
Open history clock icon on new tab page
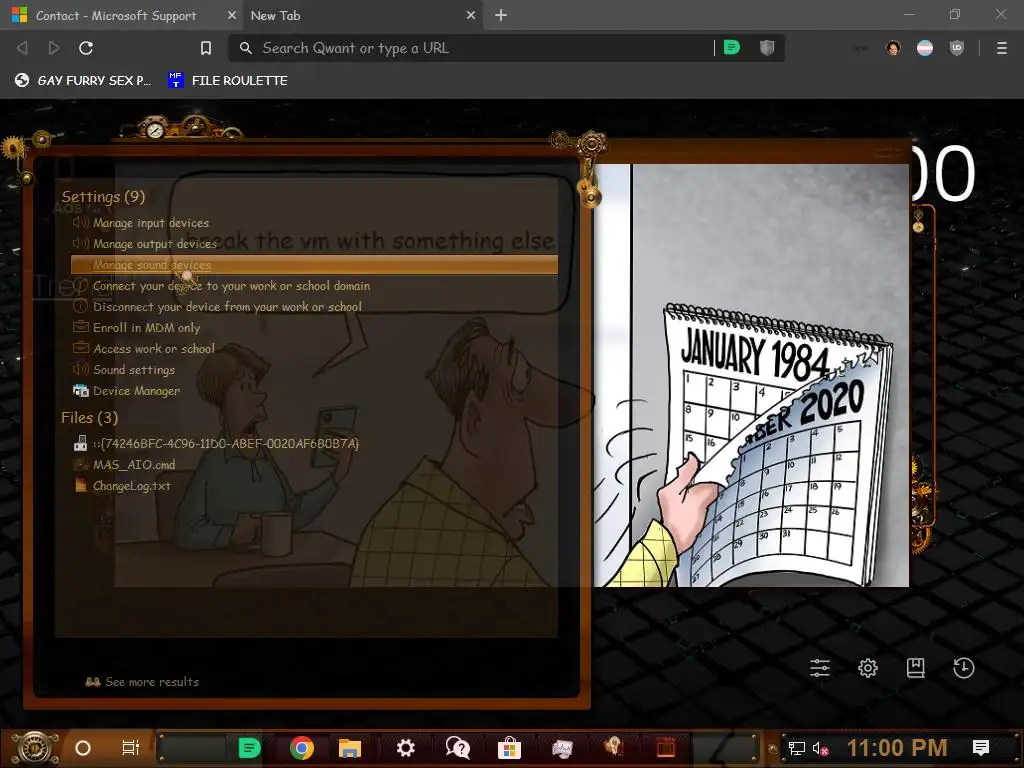[x=963, y=667]
